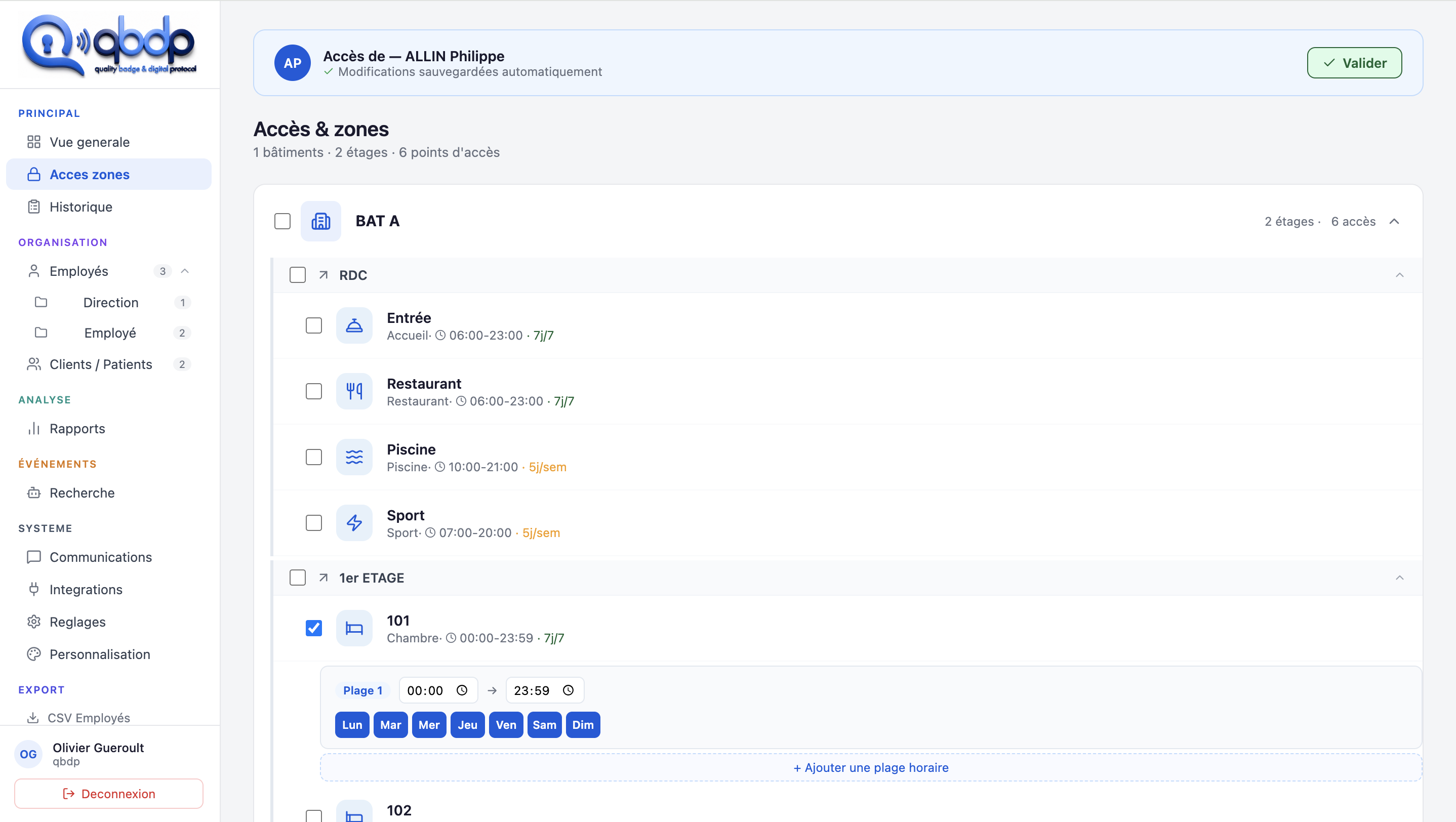Click the Rapports bar chart icon
Image resolution: width=1456 pixels, height=822 pixels.
coord(34,429)
